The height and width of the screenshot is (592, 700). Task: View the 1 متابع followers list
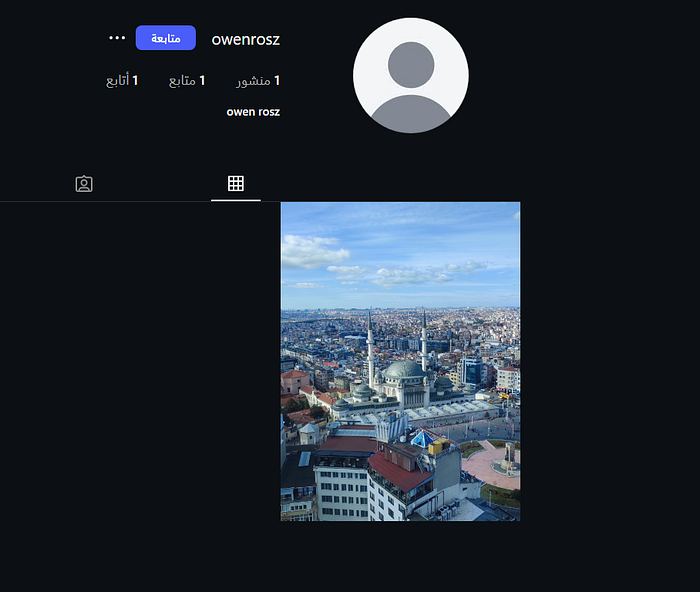pos(187,81)
